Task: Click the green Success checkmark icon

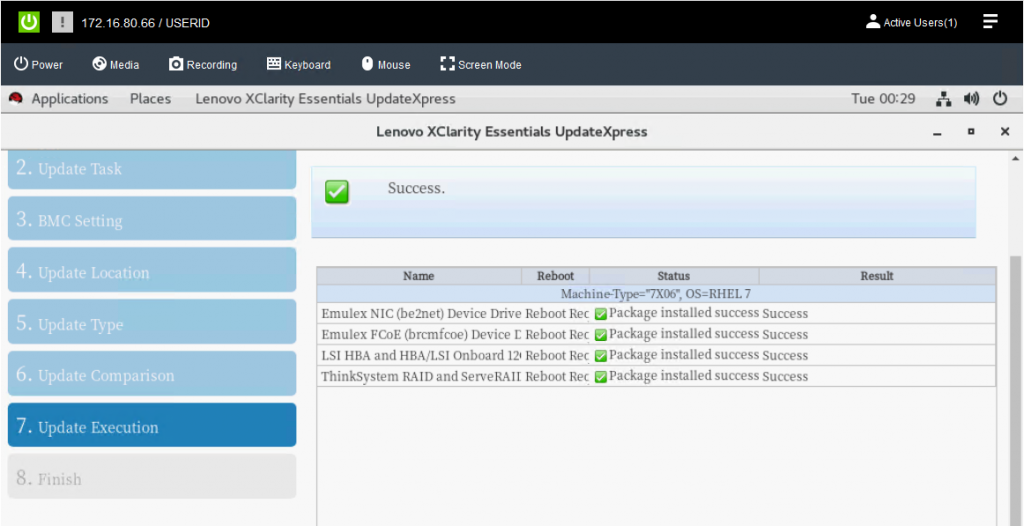Action: (x=337, y=191)
